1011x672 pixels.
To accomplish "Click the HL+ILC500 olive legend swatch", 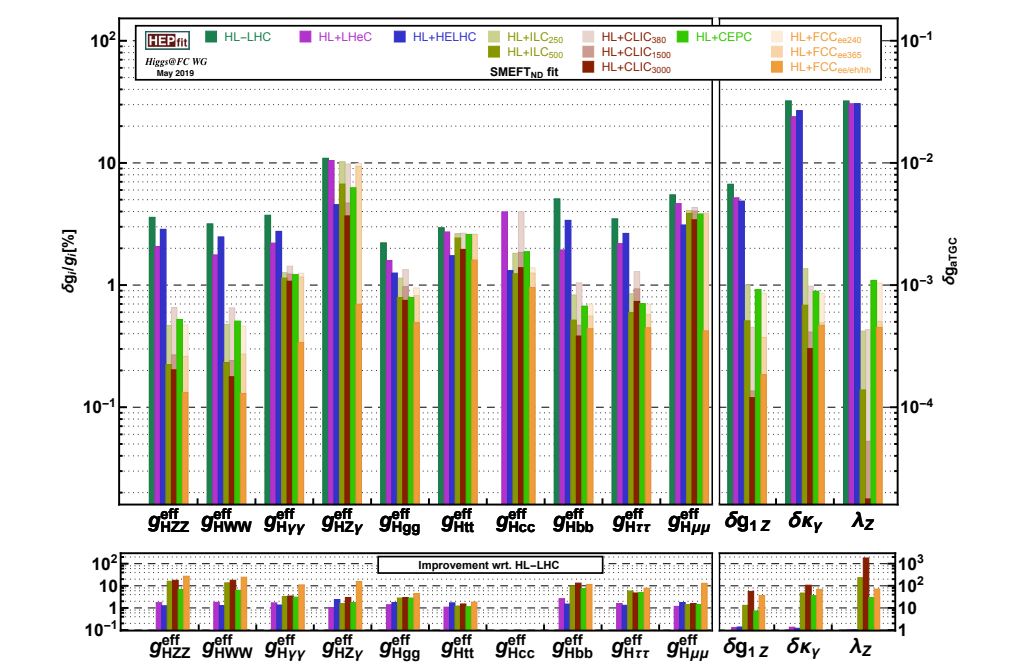I will click(495, 52).
